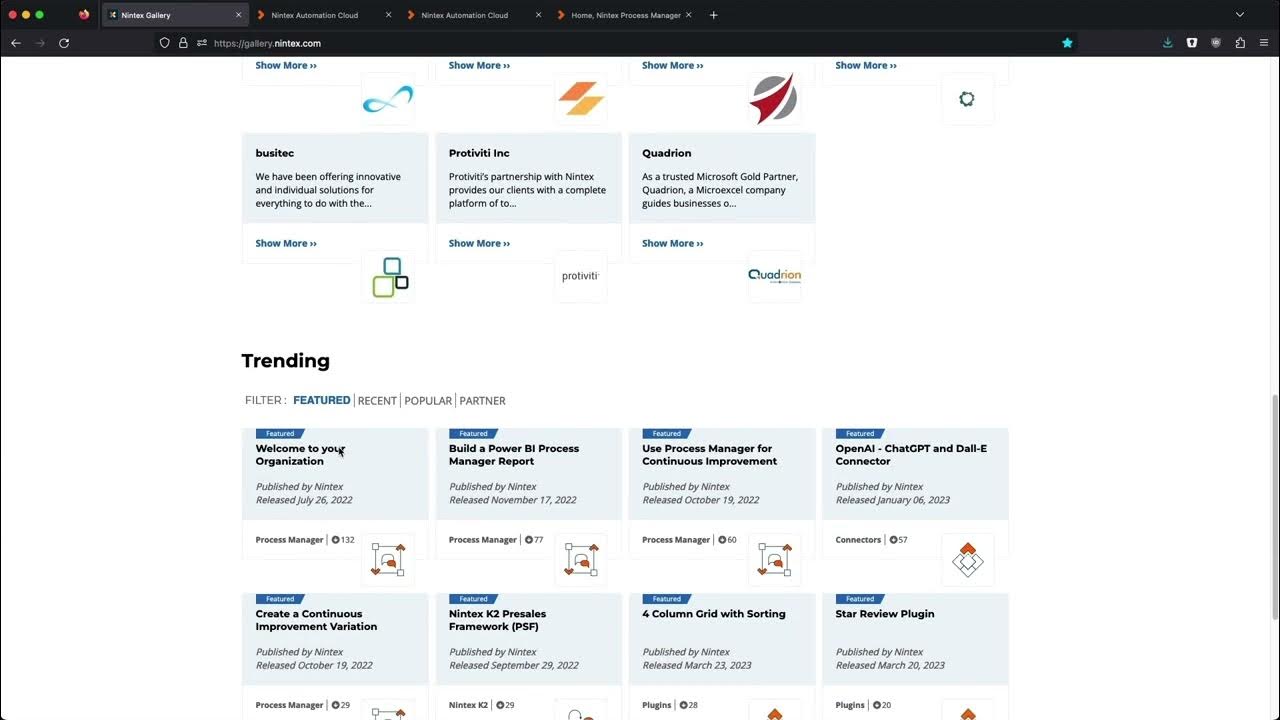
Task: Select the PARTNER trending filter
Action: click(x=482, y=400)
